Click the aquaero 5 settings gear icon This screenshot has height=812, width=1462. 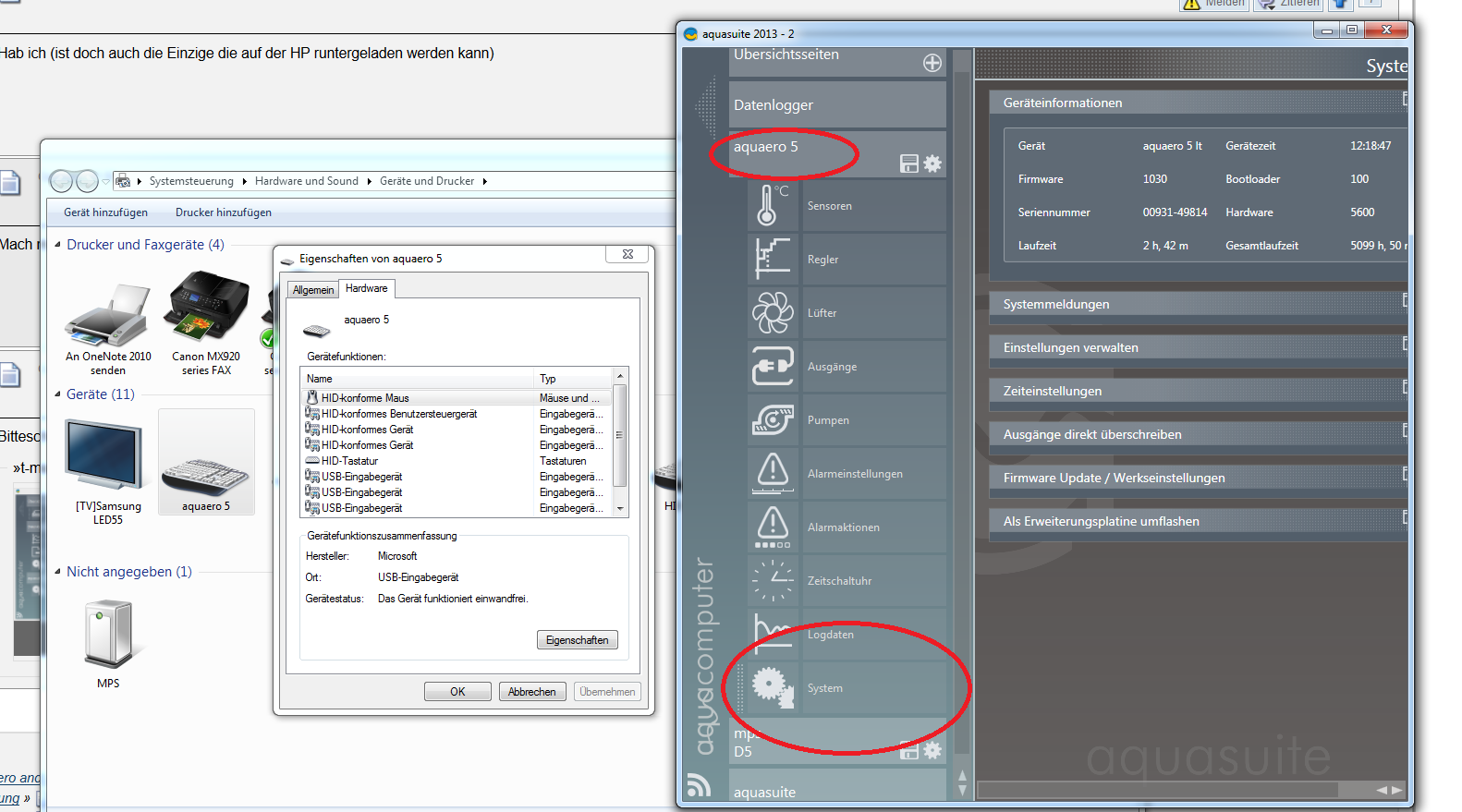point(932,164)
